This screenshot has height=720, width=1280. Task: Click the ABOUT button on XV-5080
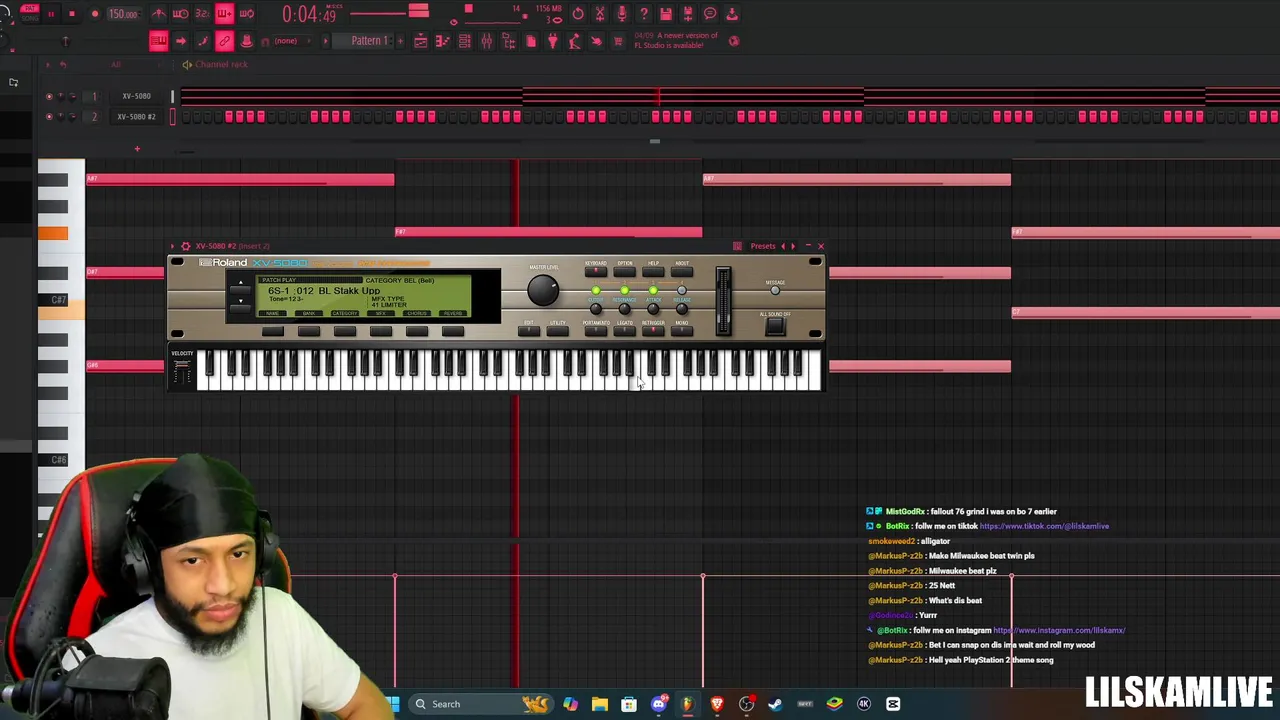[681, 270]
